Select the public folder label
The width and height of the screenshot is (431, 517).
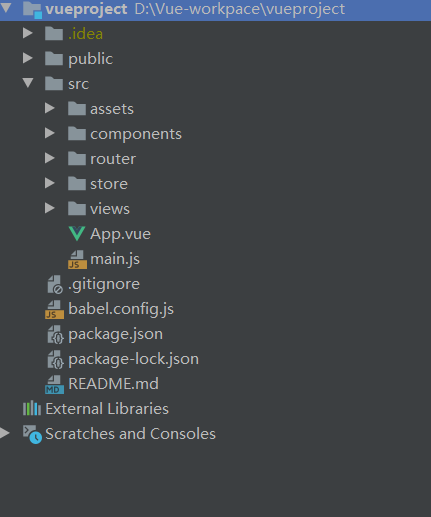pyautogui.click(x=91, y=59)
